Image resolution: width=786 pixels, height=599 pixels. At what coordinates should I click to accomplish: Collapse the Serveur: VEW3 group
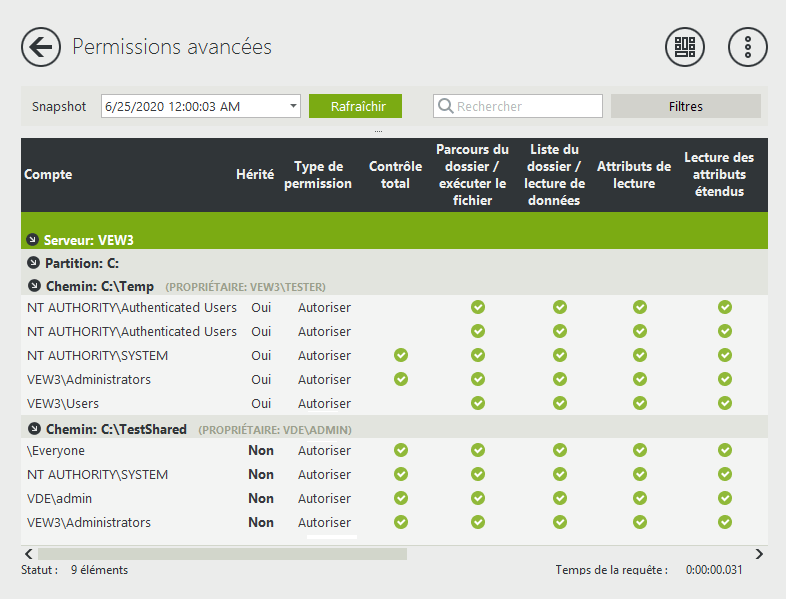pyautogui.click(x=32, y=240)
